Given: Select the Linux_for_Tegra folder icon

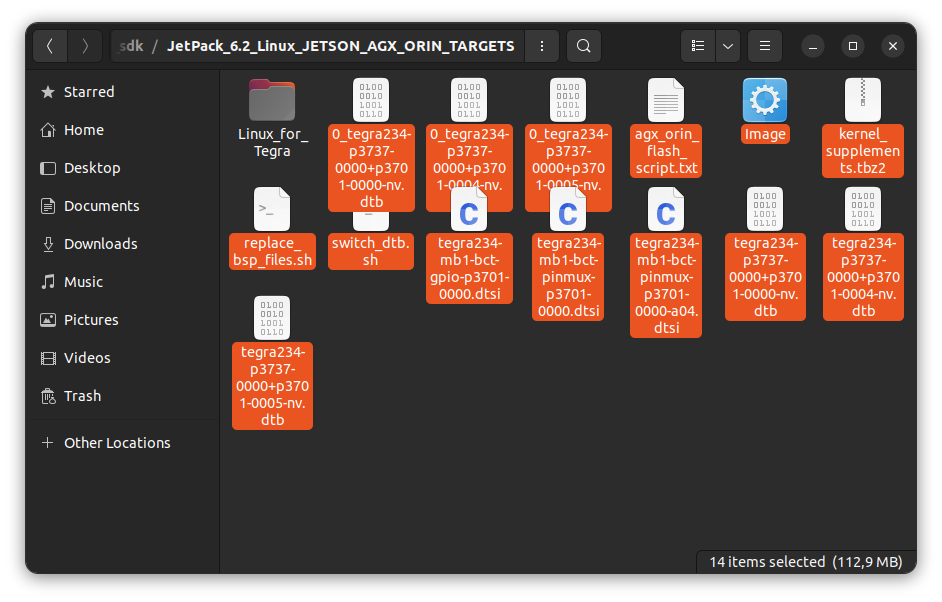Looking at the screenshot, I should click(272, 100).
